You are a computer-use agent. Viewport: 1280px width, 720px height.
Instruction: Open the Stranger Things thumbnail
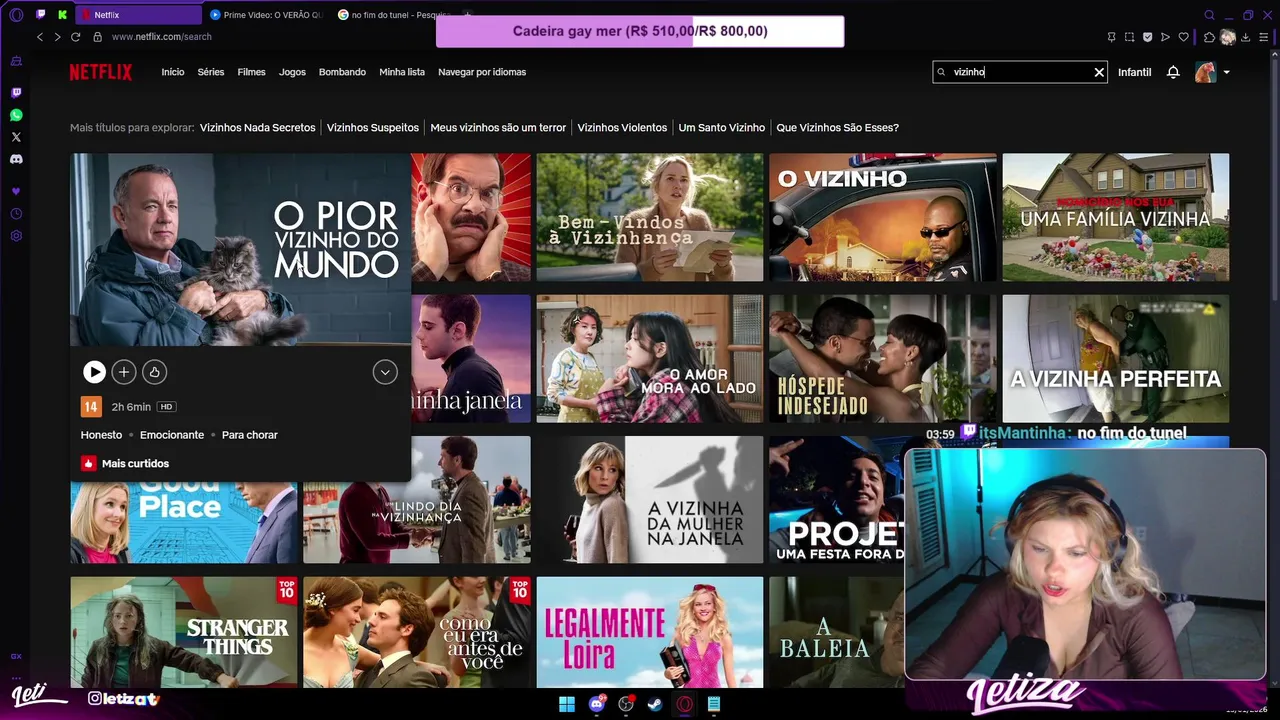(x=184, y=632)
